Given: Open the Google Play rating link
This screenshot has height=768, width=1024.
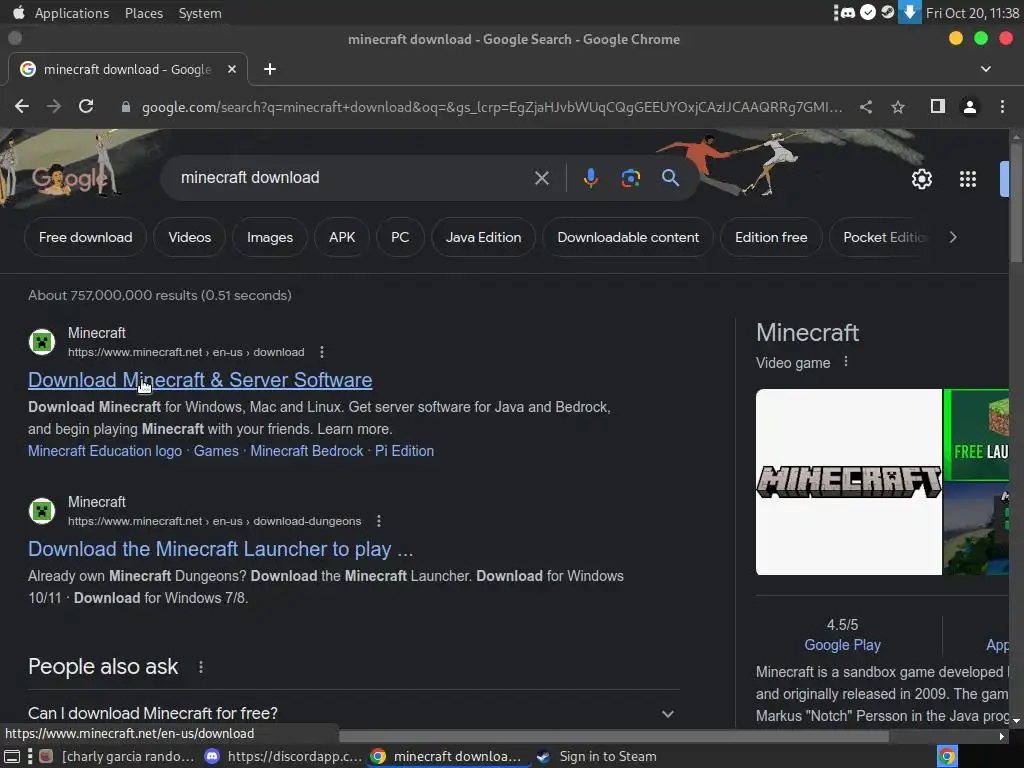Looking at the screenshot, I should (x=842, y=645).
